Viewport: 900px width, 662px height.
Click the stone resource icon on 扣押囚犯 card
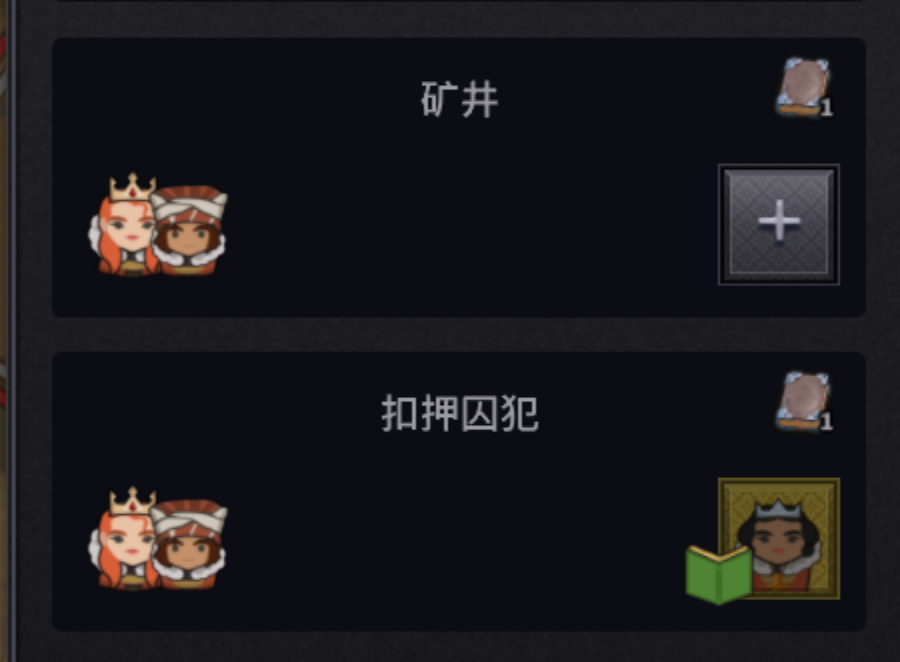point(804,401)
